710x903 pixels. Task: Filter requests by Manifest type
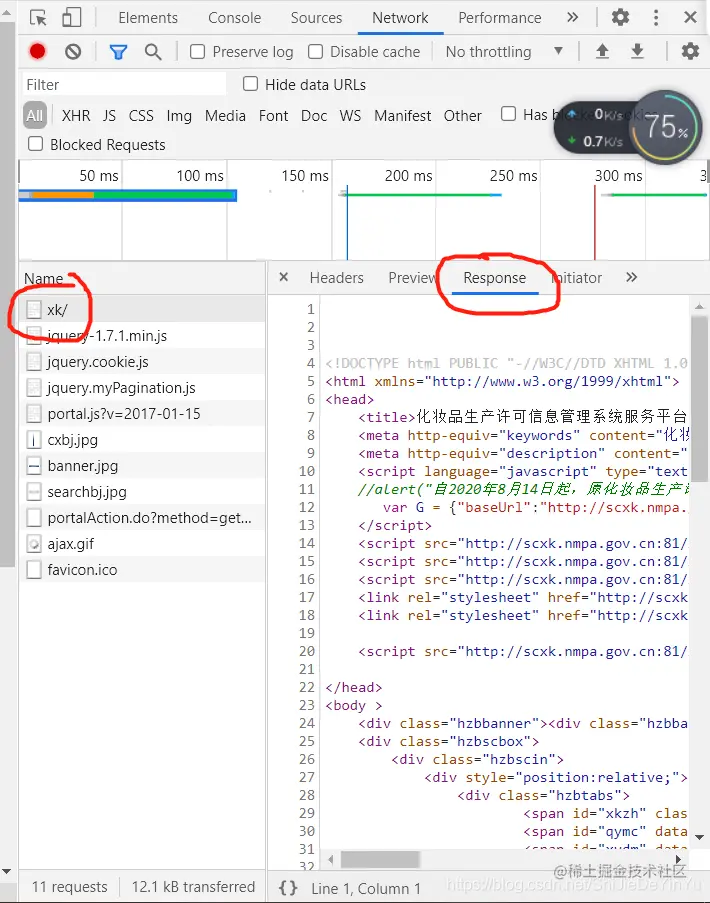coord(403,116)
